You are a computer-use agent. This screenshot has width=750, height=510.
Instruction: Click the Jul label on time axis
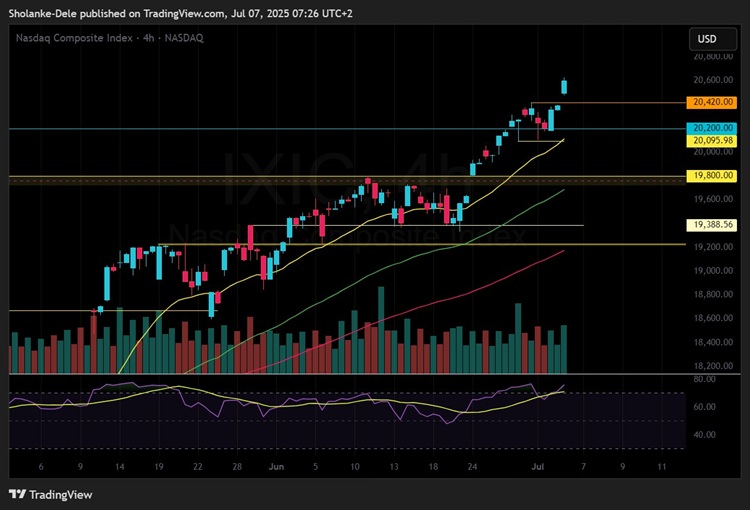click(538, 466)
